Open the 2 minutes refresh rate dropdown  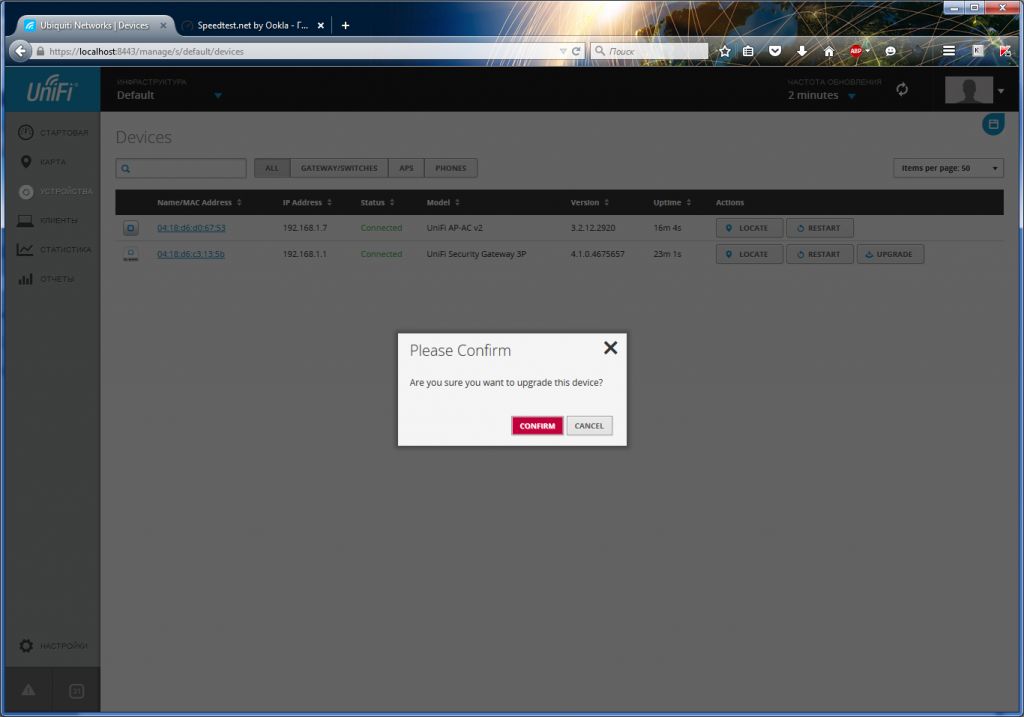point(852,96)
